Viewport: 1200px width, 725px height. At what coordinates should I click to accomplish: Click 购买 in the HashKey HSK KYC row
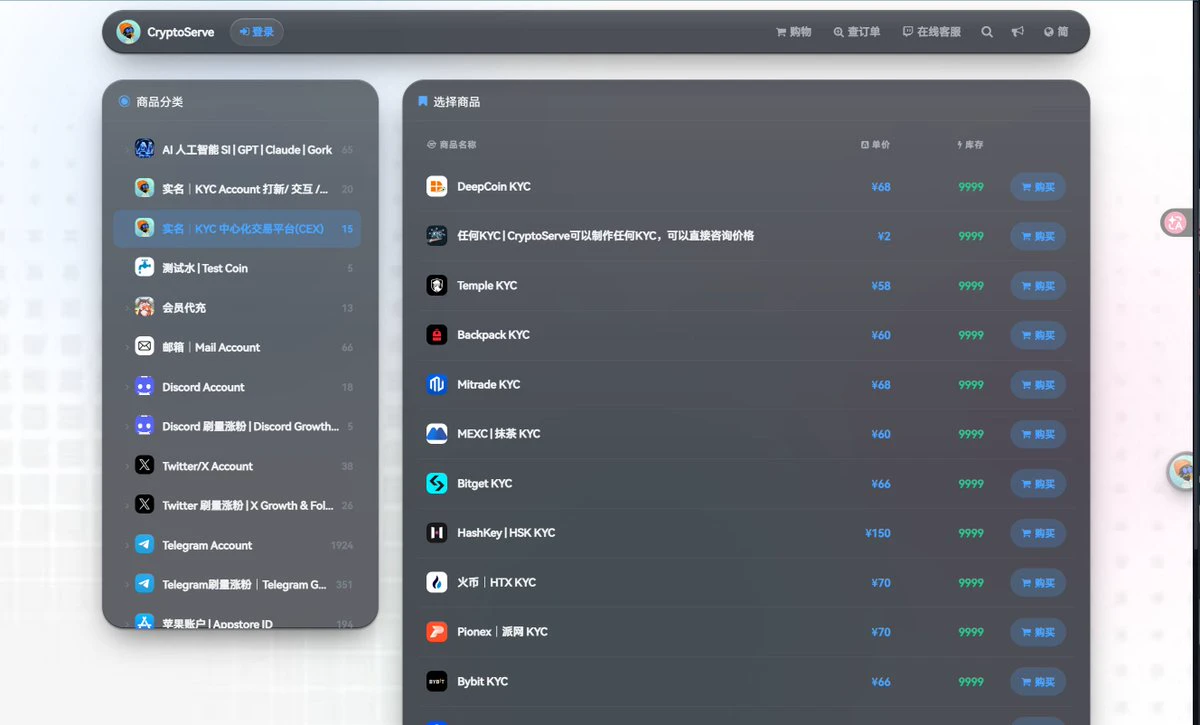(x=1038, y=533)
